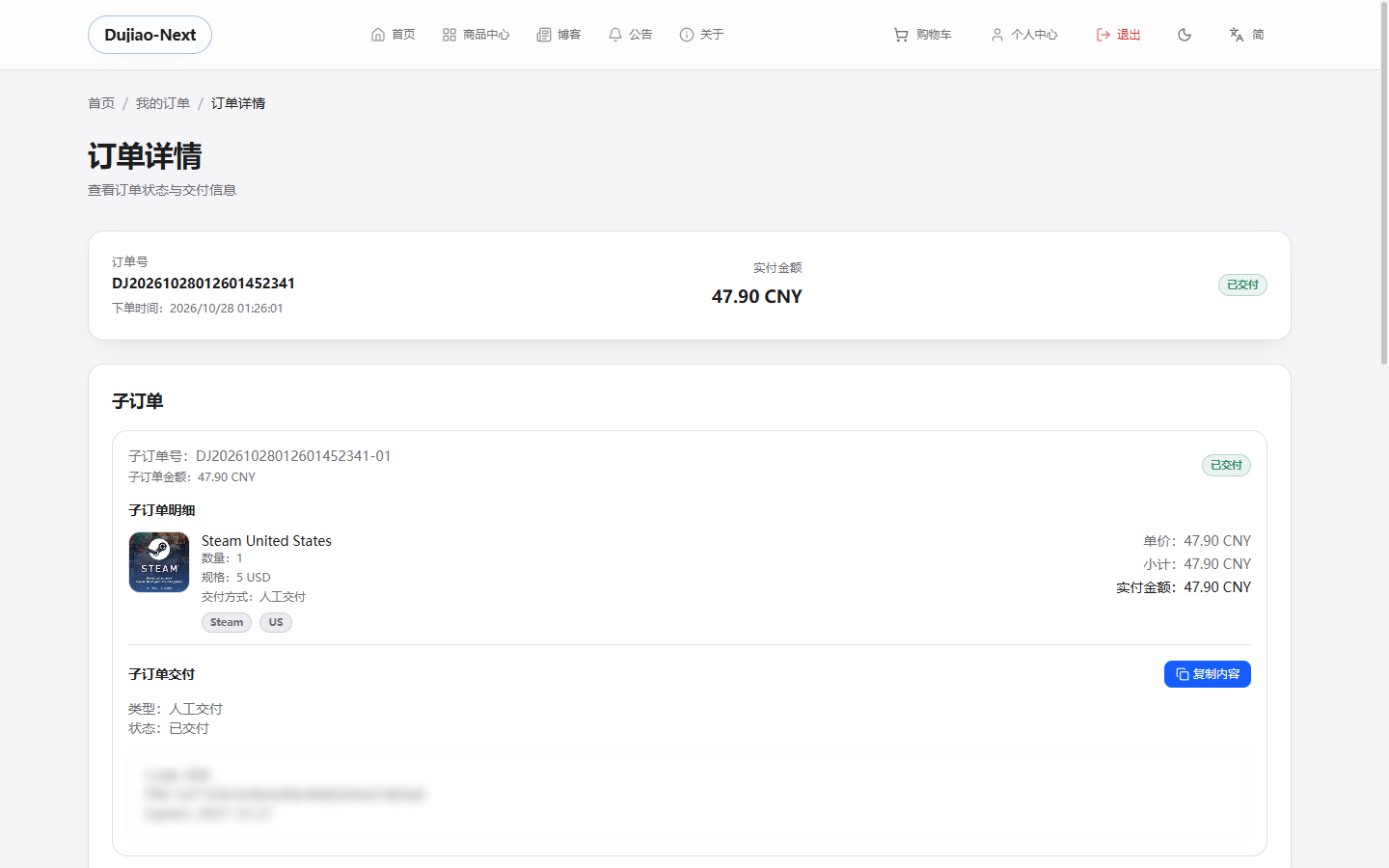Open the language switcher 简
Screen dimensions: 1389x868
tap(1246, 35)
